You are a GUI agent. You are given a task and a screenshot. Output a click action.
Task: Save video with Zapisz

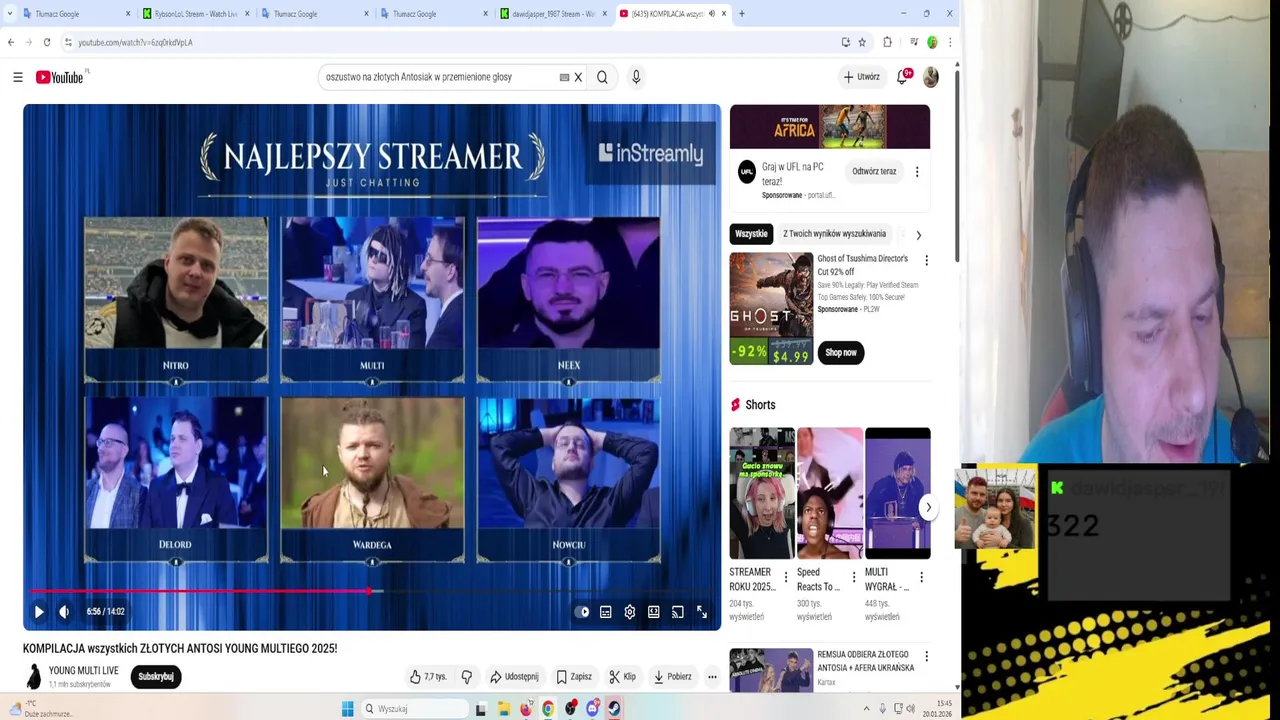(x=574, y=677)
